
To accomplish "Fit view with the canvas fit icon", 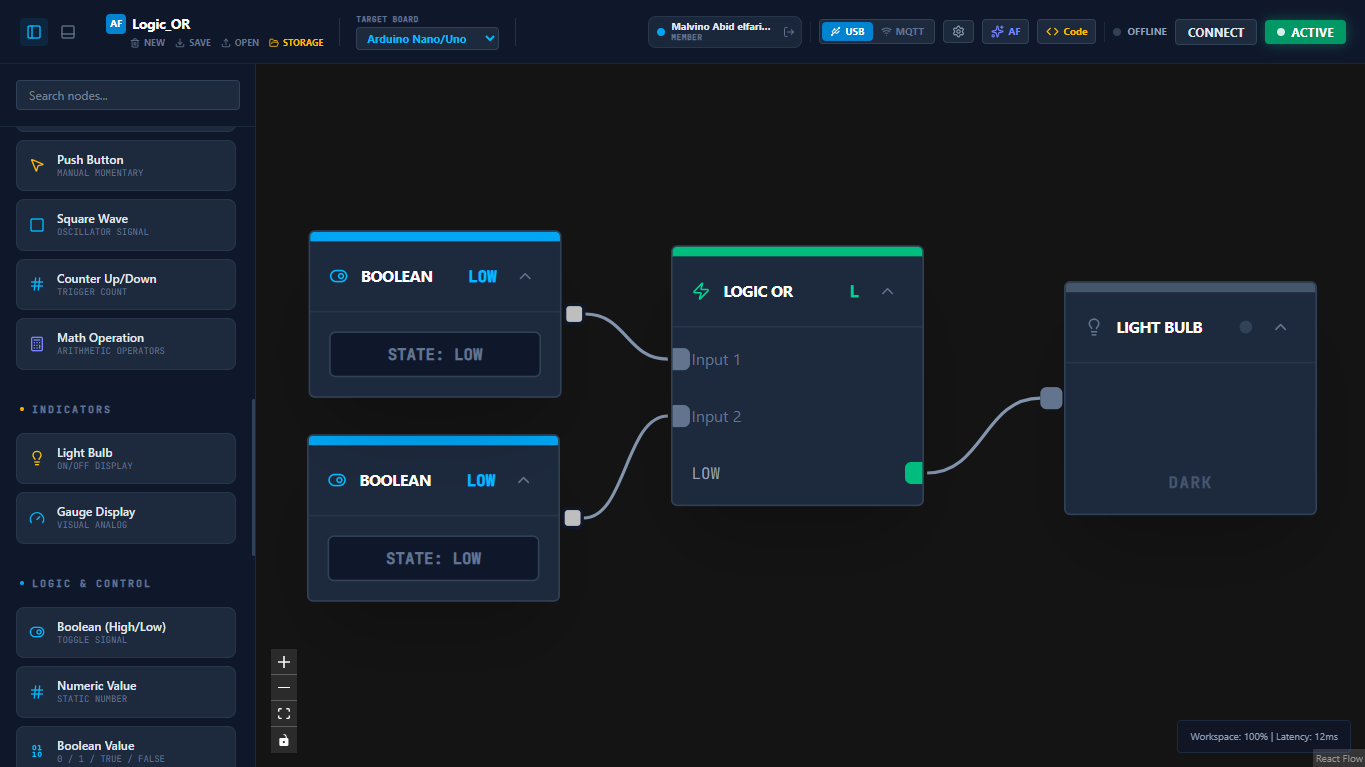I will 284,714.
